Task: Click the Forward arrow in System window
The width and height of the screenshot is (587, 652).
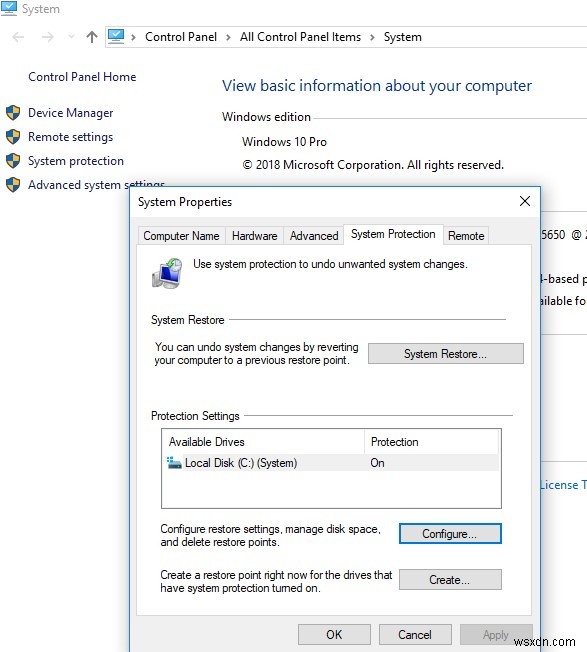Action: 48,37
